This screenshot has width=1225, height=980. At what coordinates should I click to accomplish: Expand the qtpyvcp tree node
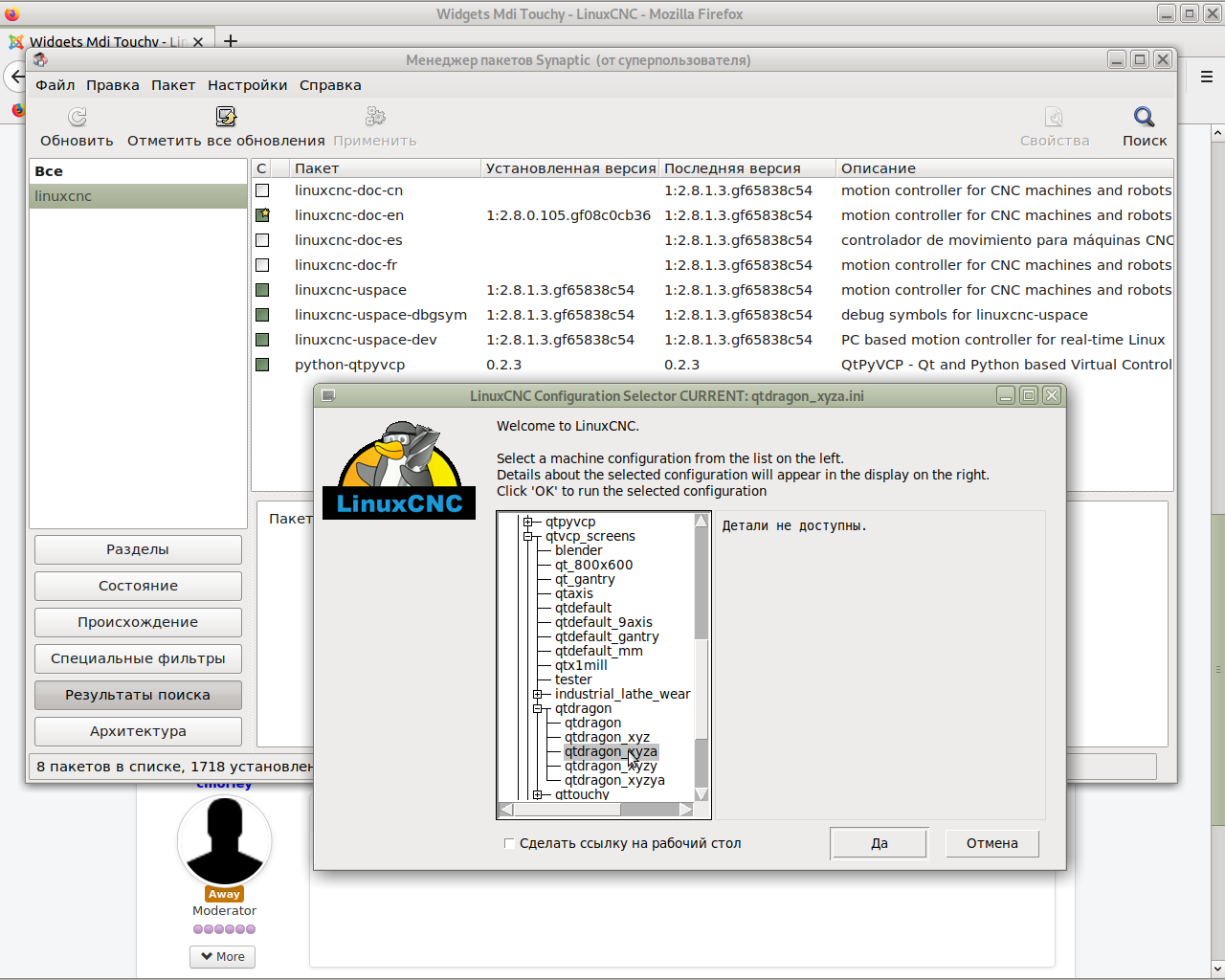527,522
